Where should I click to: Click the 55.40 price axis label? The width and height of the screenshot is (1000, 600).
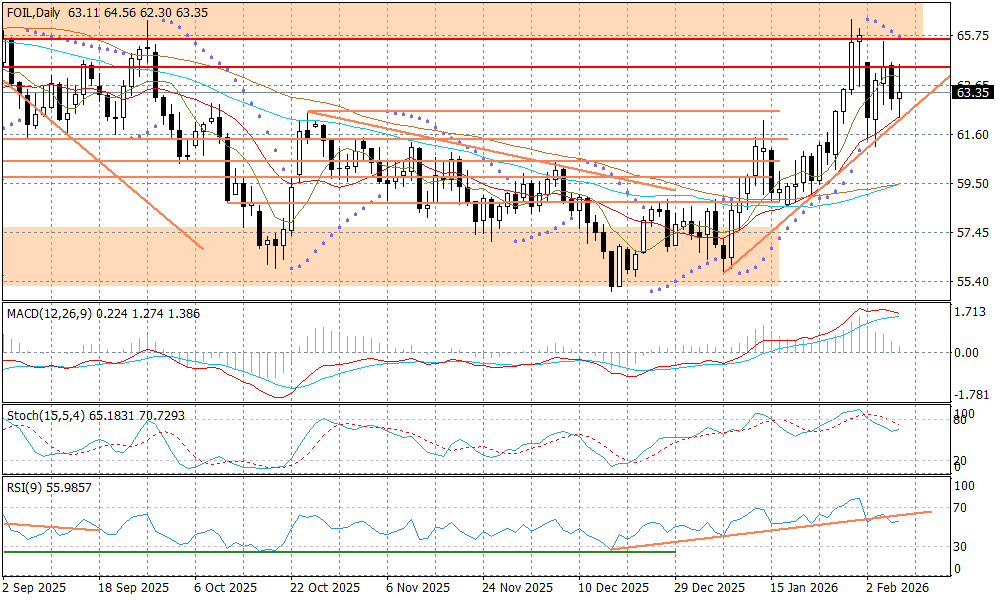click(972, 282)
